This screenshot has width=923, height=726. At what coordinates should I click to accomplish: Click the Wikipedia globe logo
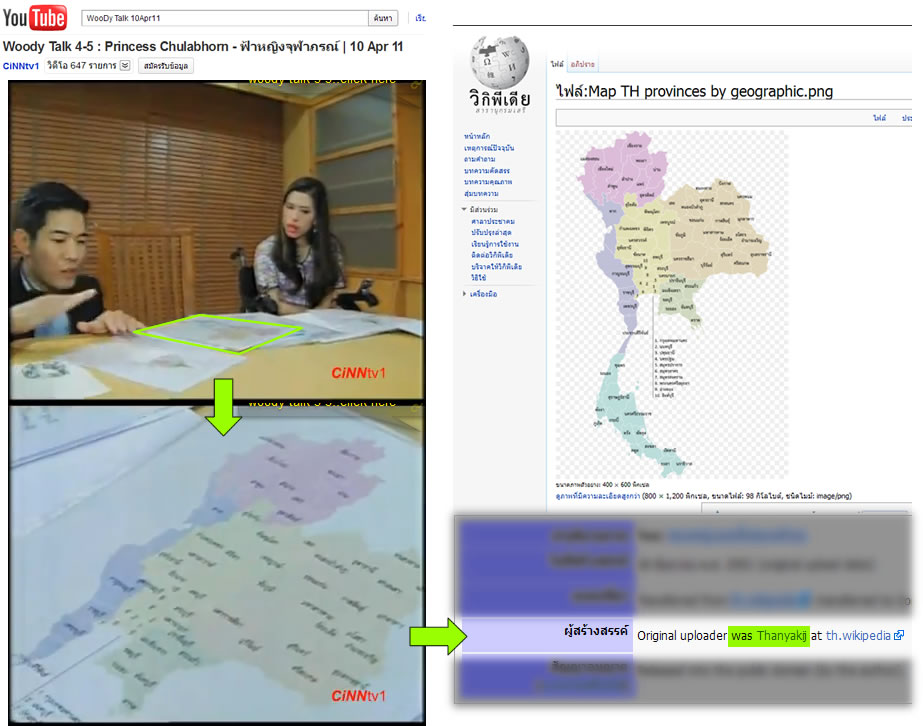coord(499,62)
